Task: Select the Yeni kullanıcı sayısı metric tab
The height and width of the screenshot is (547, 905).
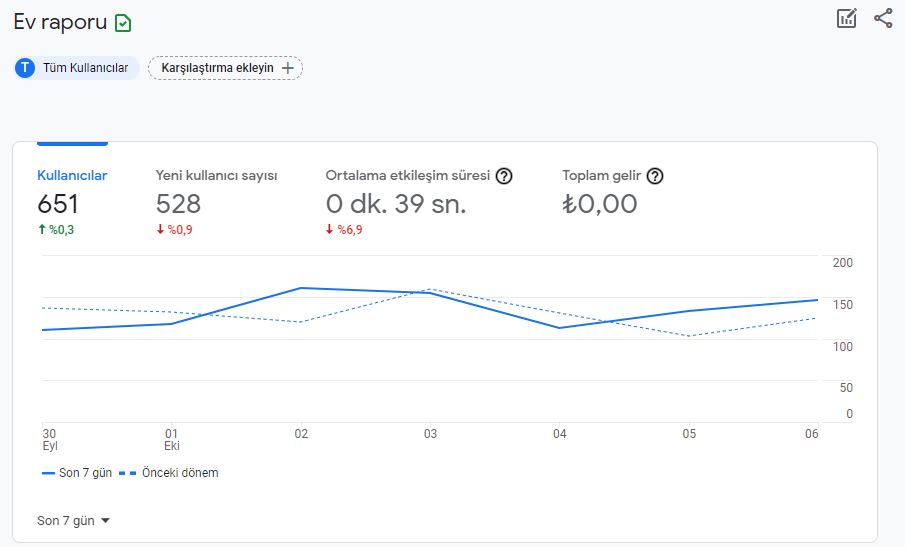Action: coord(216,202)
